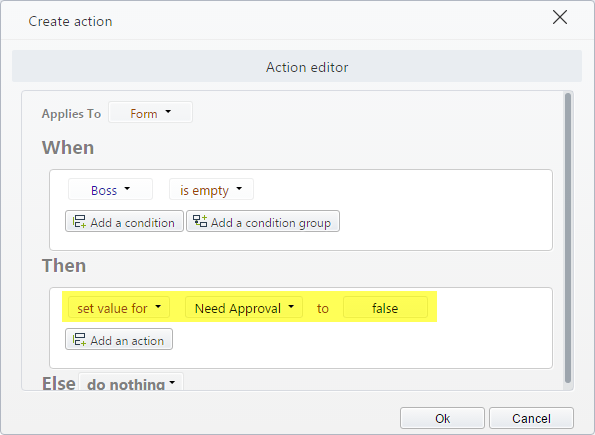Screen dimensions: 595x435
Task: Expand the Need Approval field dropdown
Action: point(244,307)
